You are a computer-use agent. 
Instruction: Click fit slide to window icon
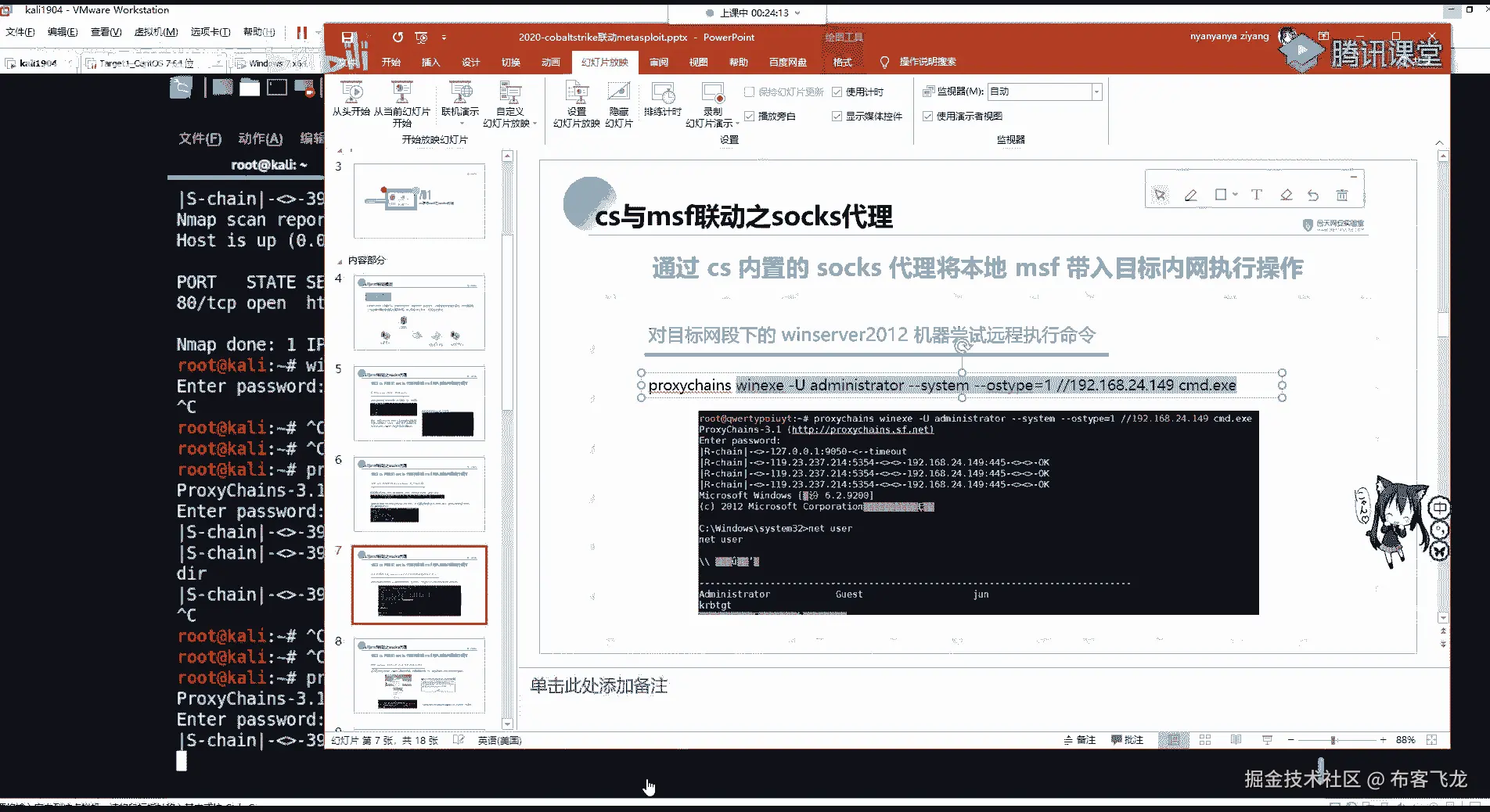(x=1432, y=740)
